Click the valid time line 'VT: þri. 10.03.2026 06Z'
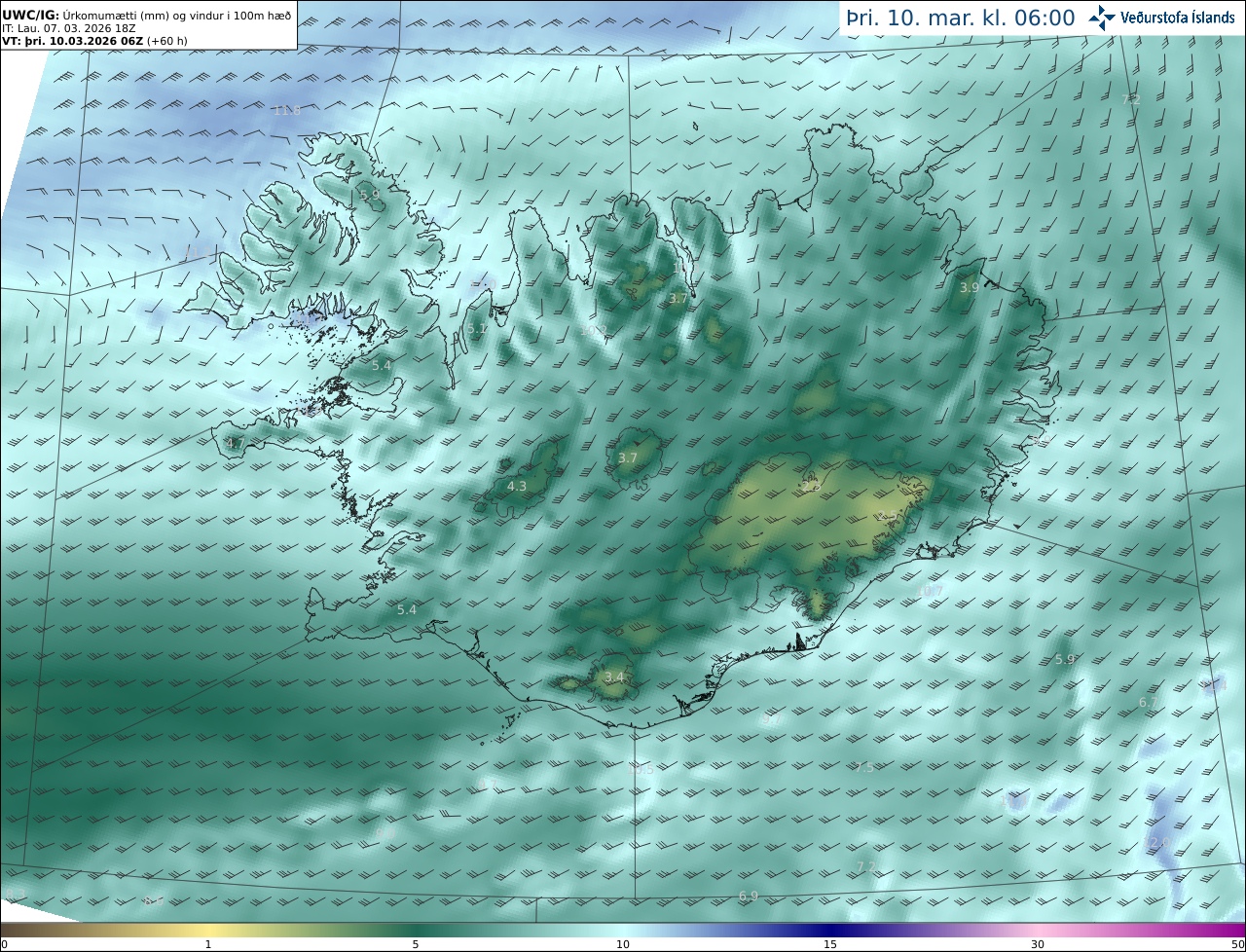The image size is (1246, 952). point(73,41)
